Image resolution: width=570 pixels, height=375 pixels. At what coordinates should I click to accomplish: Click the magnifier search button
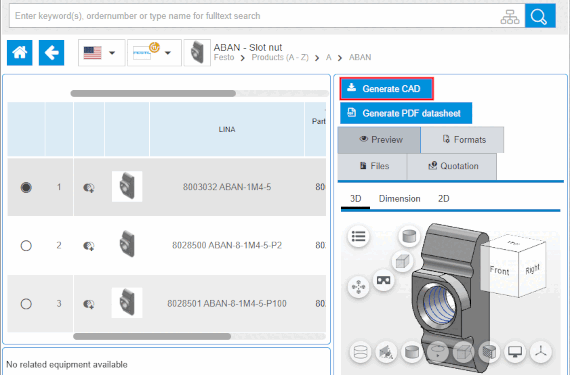540,16
